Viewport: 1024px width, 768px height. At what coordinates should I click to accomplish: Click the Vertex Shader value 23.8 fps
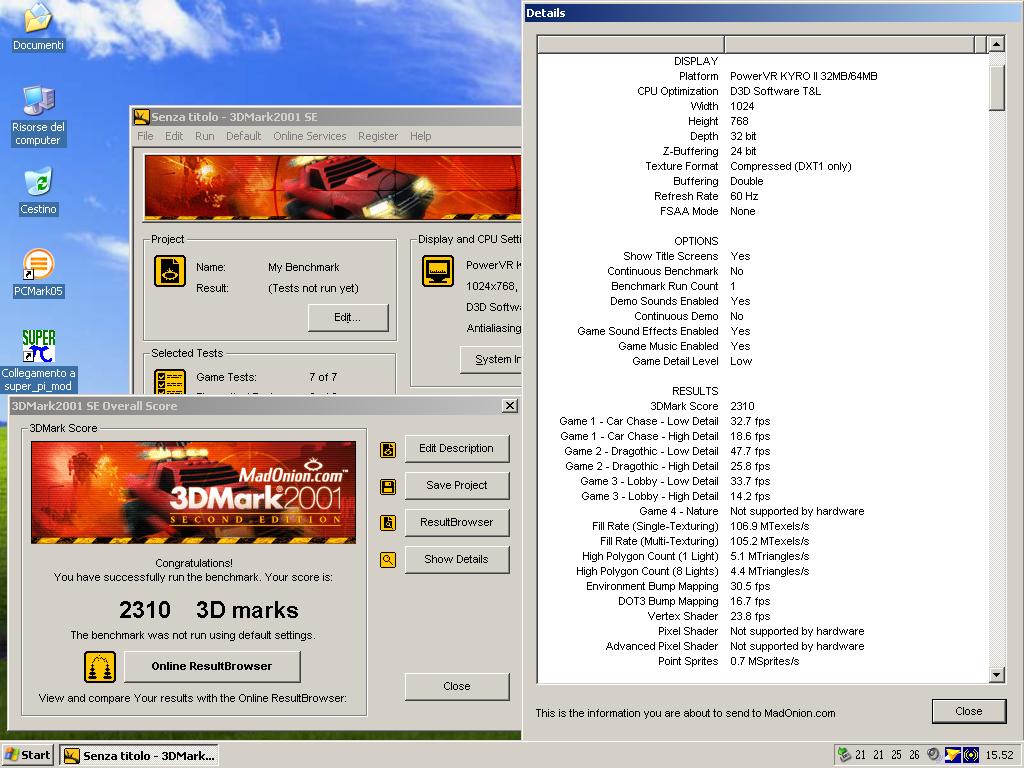[x=750, y=616]
